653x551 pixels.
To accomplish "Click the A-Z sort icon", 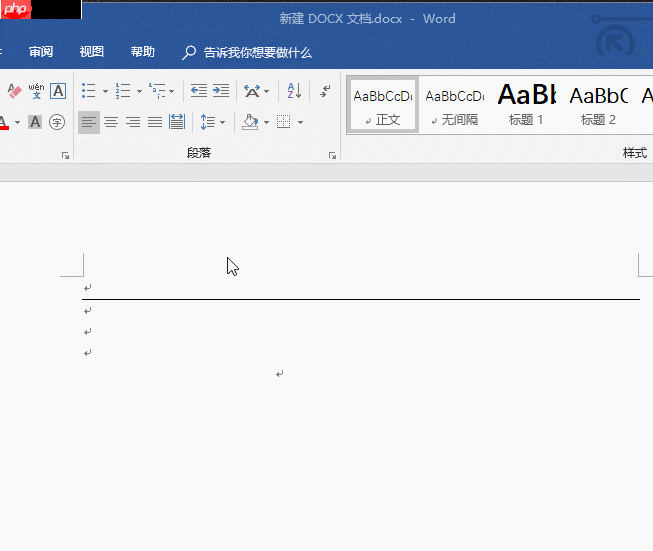I will (294, 91).
